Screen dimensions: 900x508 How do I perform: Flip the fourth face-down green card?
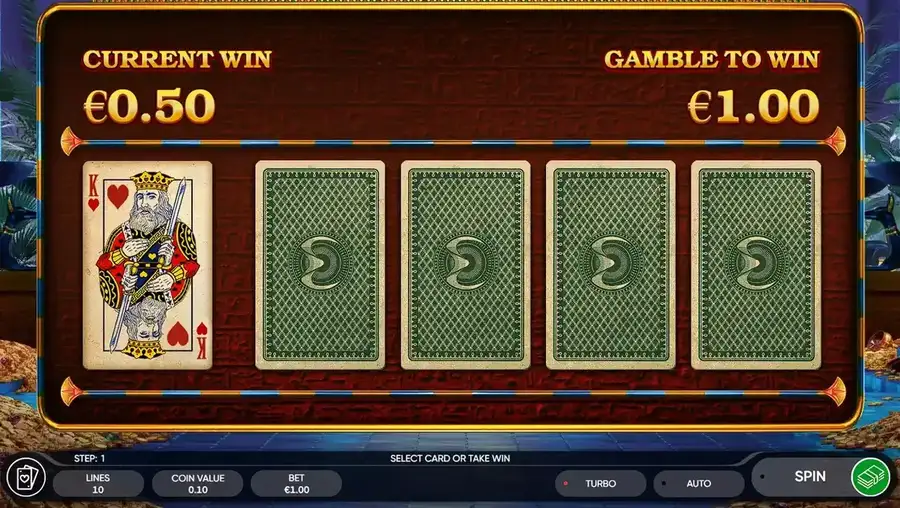[756, 265]
